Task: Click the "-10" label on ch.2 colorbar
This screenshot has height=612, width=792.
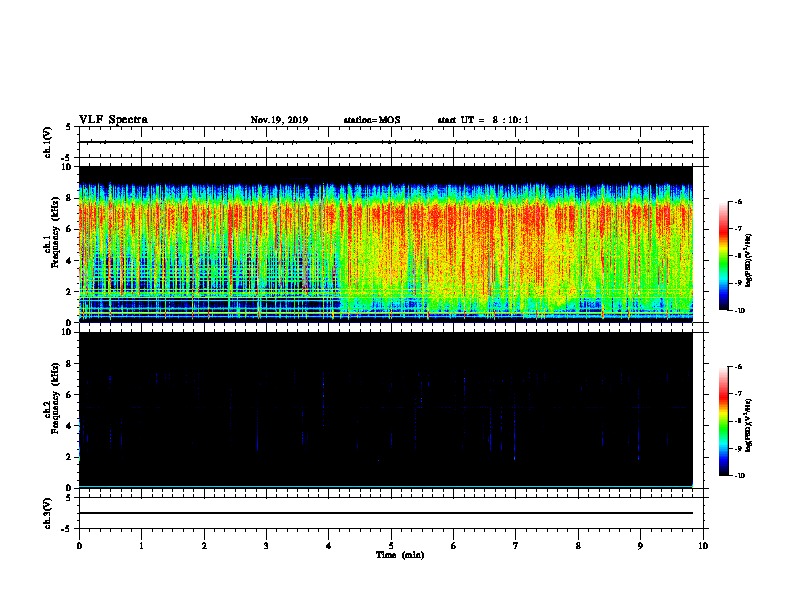Action: 739,475
